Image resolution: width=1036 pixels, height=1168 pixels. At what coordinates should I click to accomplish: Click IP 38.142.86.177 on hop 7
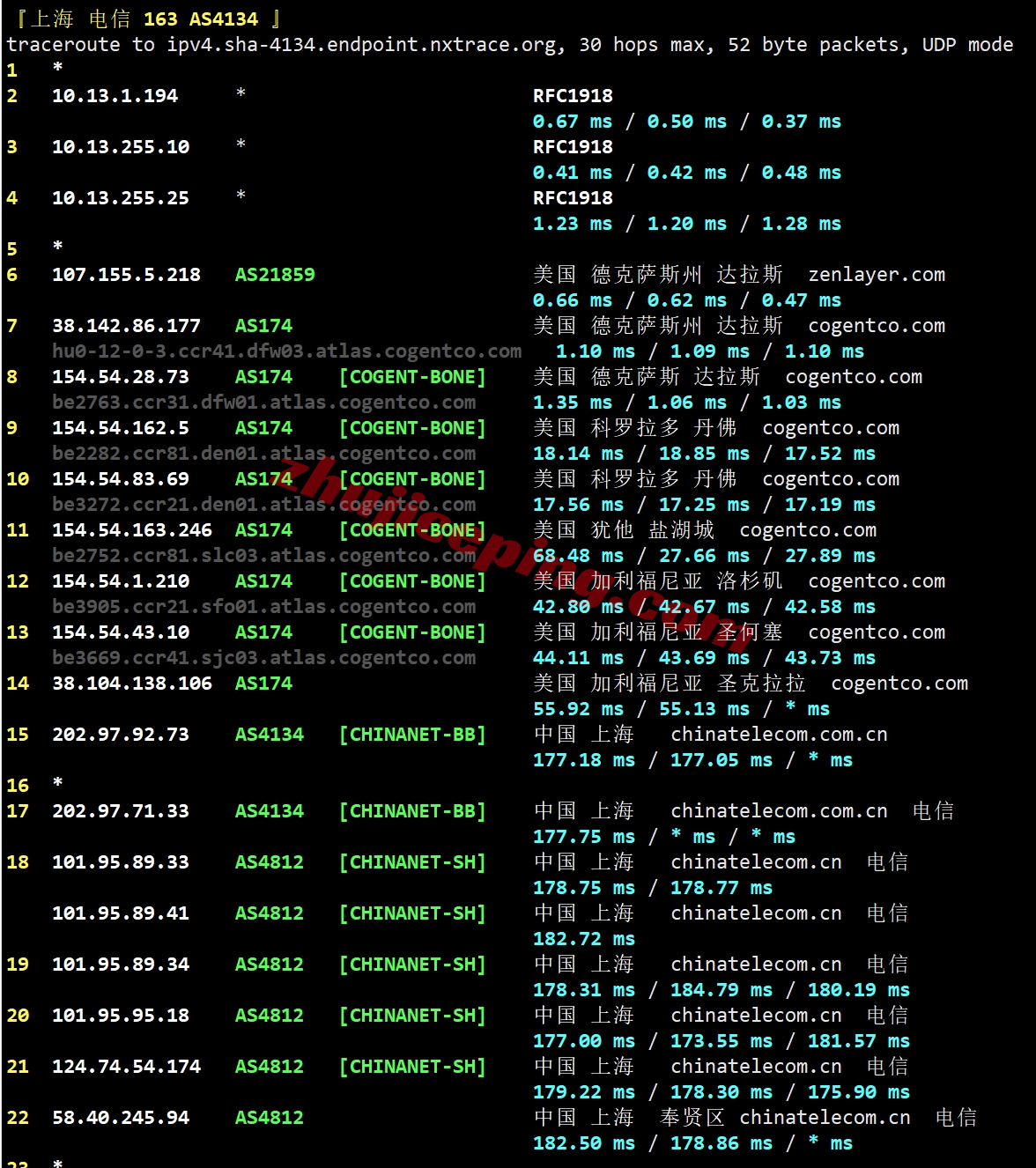[126, 326]
